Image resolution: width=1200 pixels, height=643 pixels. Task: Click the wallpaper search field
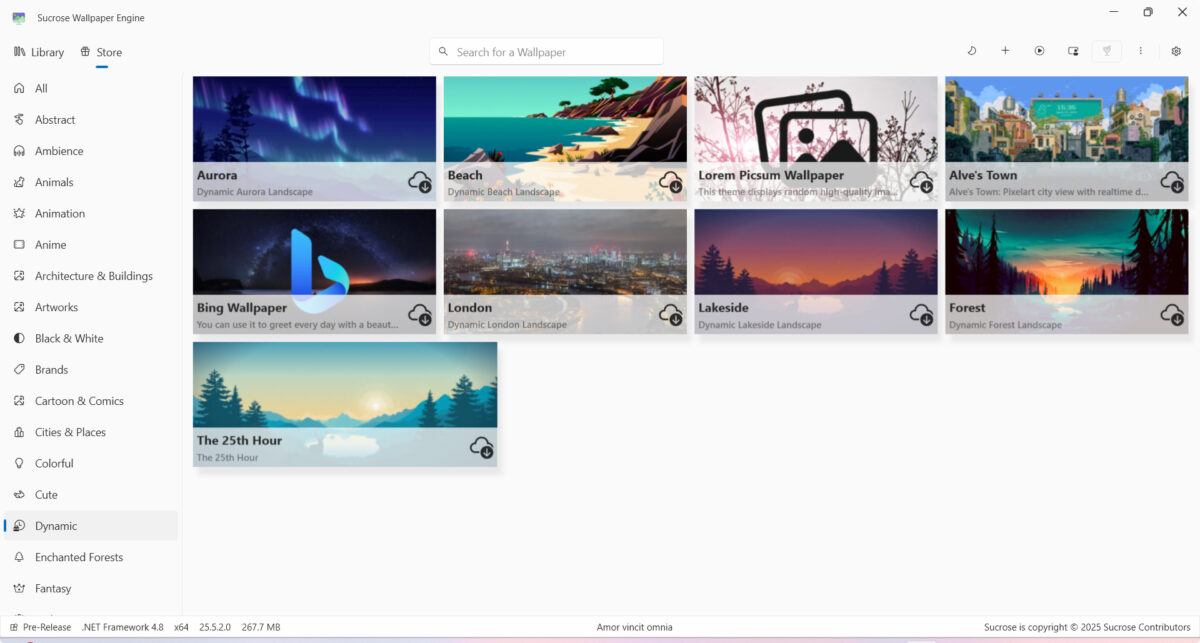click(x=545, y=51)
